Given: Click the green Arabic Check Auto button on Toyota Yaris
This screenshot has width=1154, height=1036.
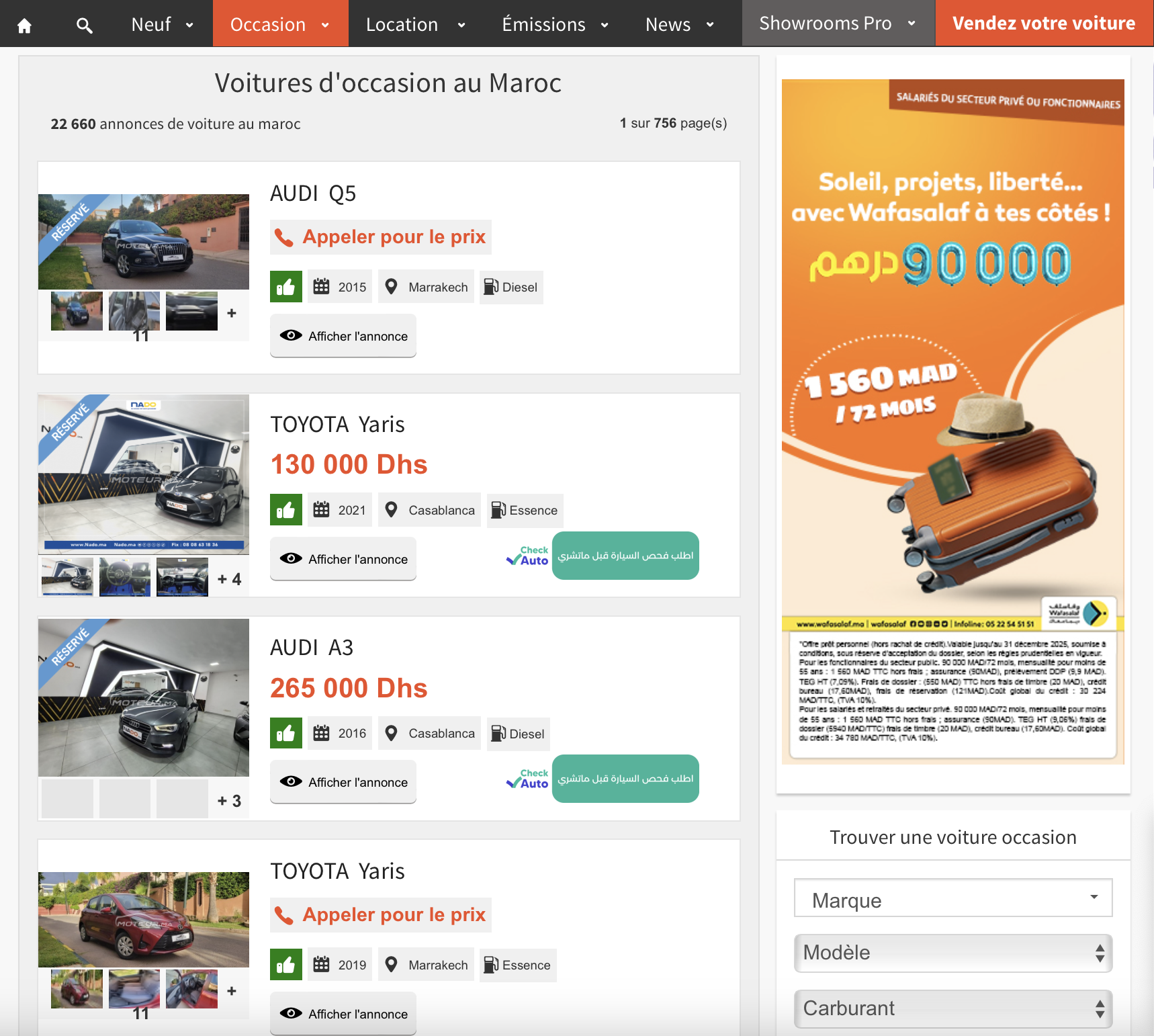Looking at the screenshot, I should point(625,556).
